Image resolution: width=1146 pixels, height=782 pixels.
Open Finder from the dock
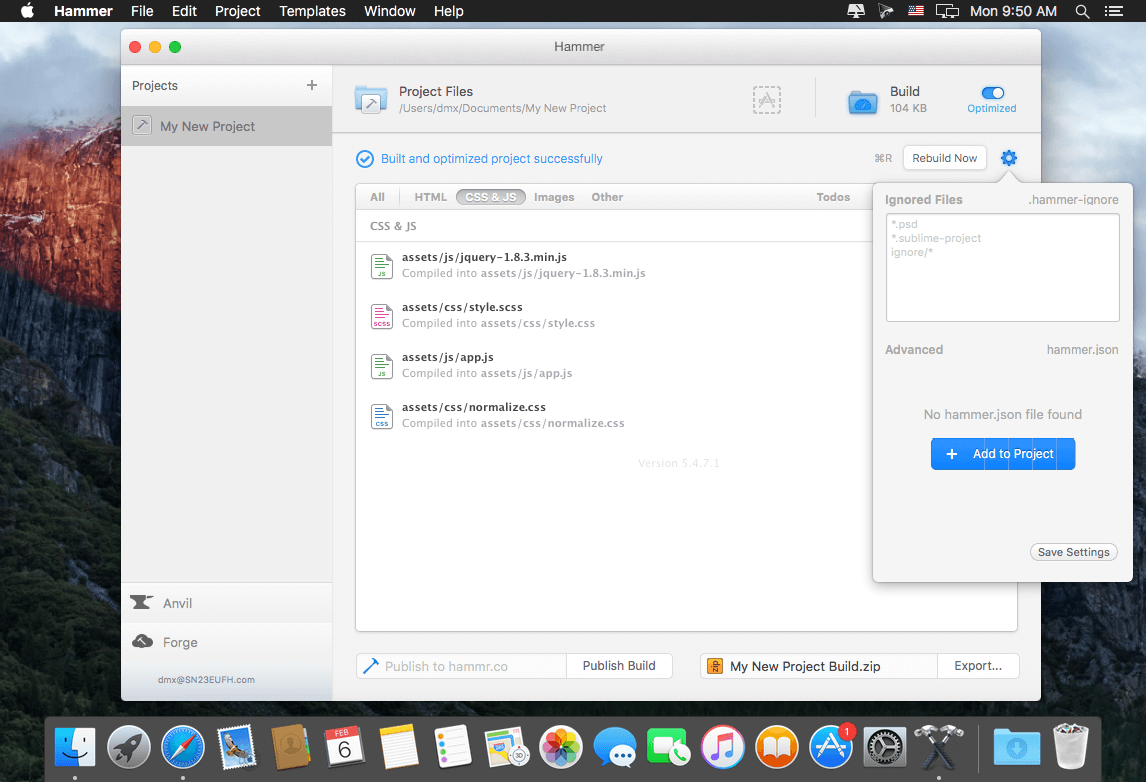(x=75, y=747)
